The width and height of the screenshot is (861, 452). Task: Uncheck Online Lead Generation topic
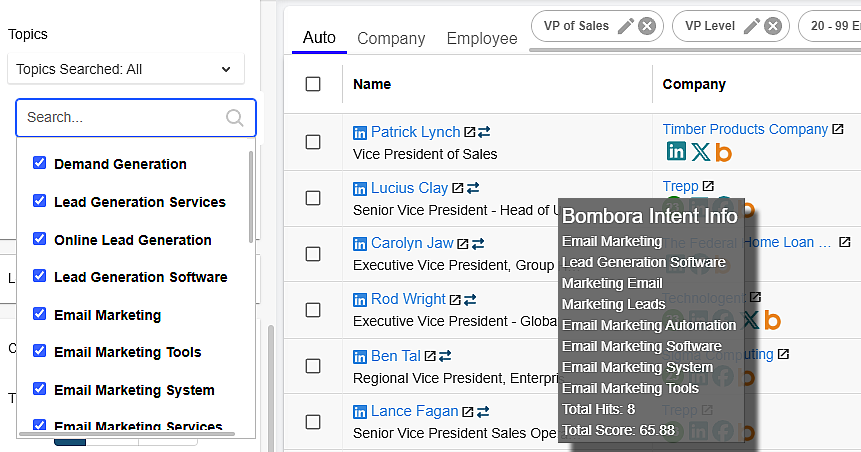coord(40,238)
